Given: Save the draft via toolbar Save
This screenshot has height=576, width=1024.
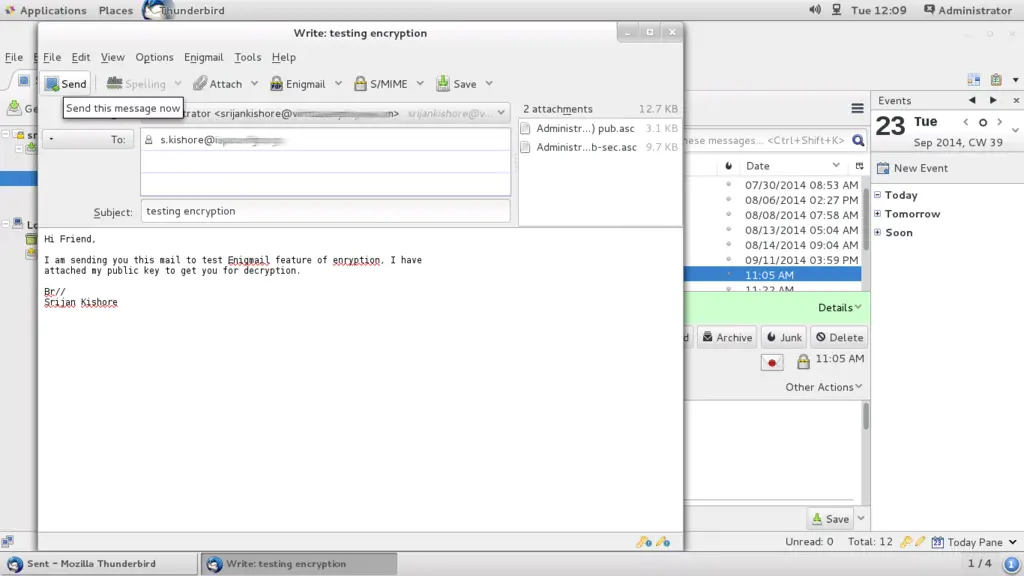Looking at the screenshot, I should [456, 84].
